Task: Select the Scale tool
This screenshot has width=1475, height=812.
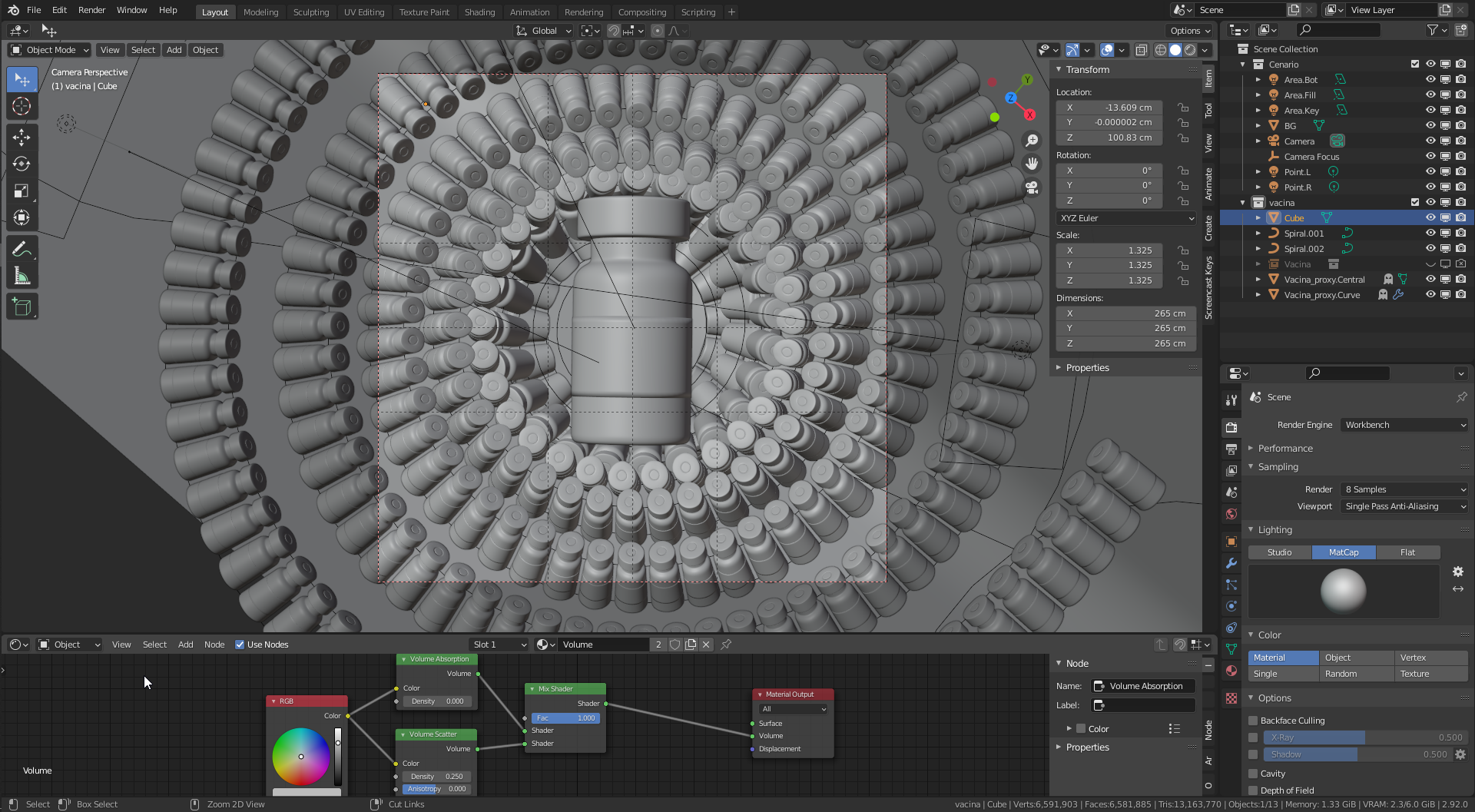Action: [x=22, y=191]
